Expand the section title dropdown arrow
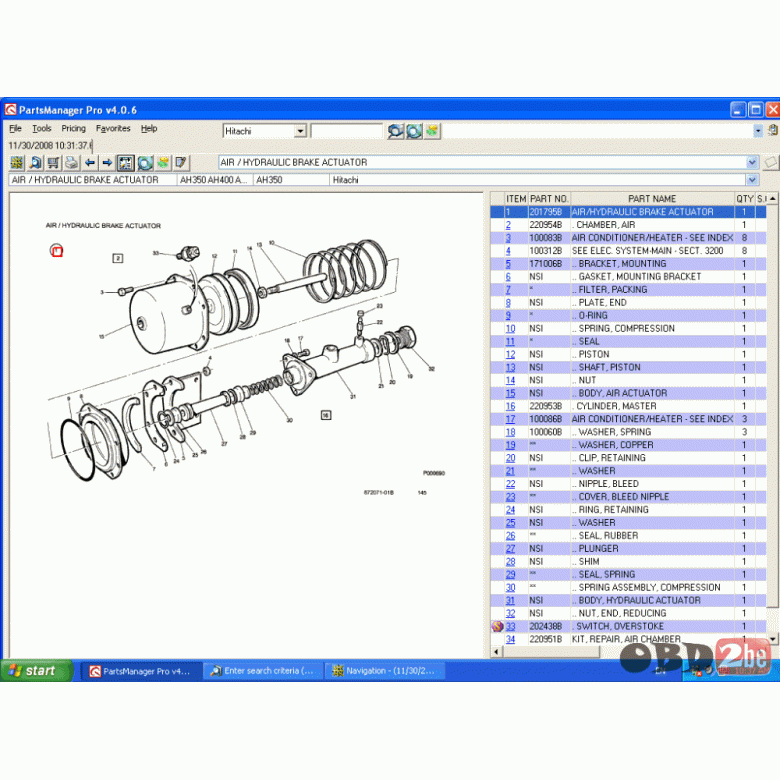The width and height of the screenshot is (780, 780). [752, 162]
